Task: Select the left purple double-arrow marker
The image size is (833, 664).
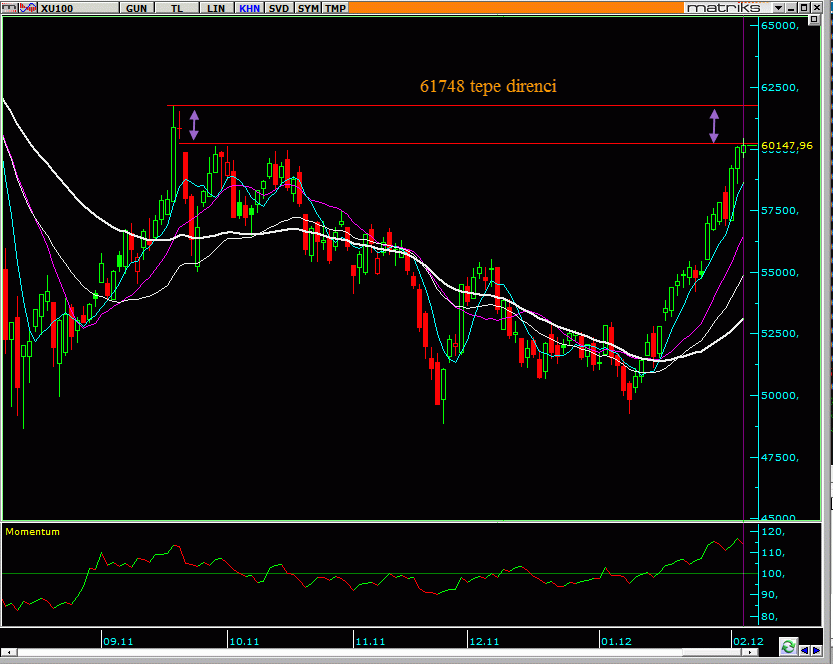Action: (x=194, y=124)
